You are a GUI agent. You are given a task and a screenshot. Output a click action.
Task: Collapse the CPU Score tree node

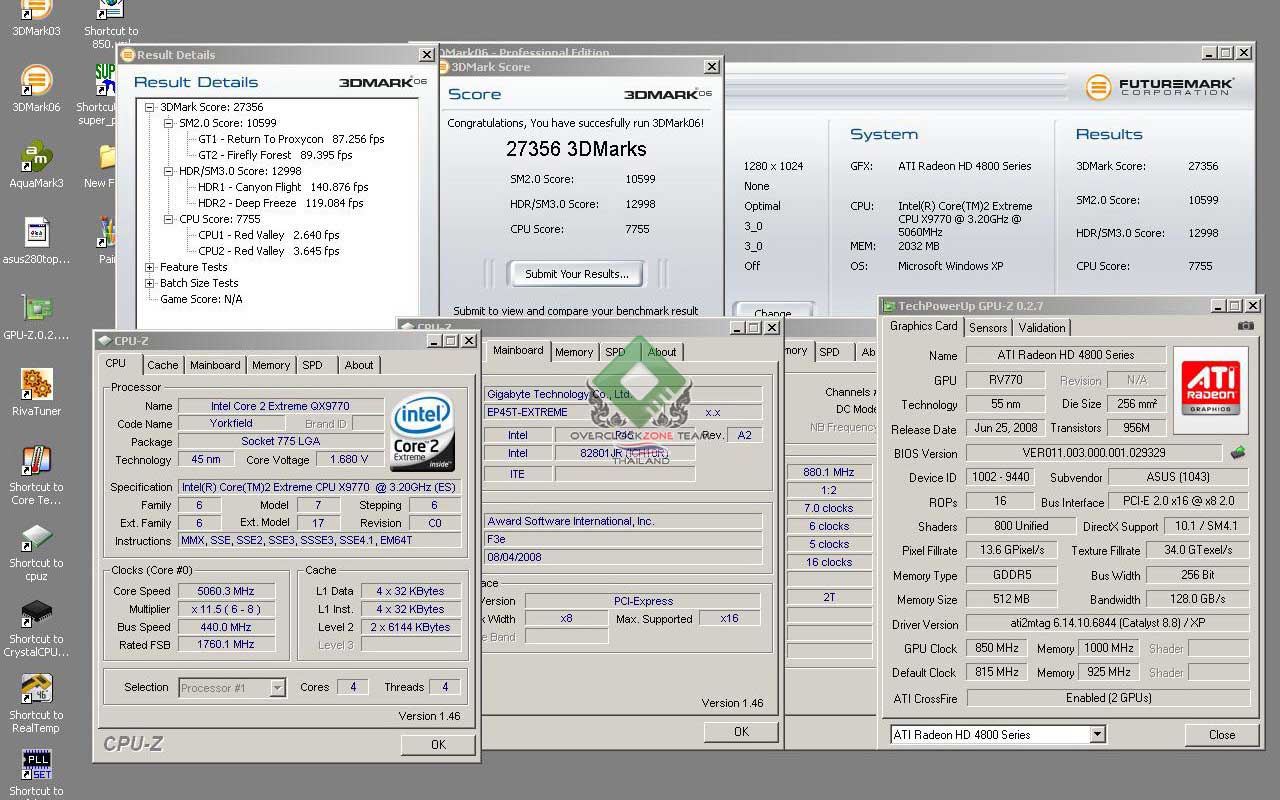coord(169,219)
